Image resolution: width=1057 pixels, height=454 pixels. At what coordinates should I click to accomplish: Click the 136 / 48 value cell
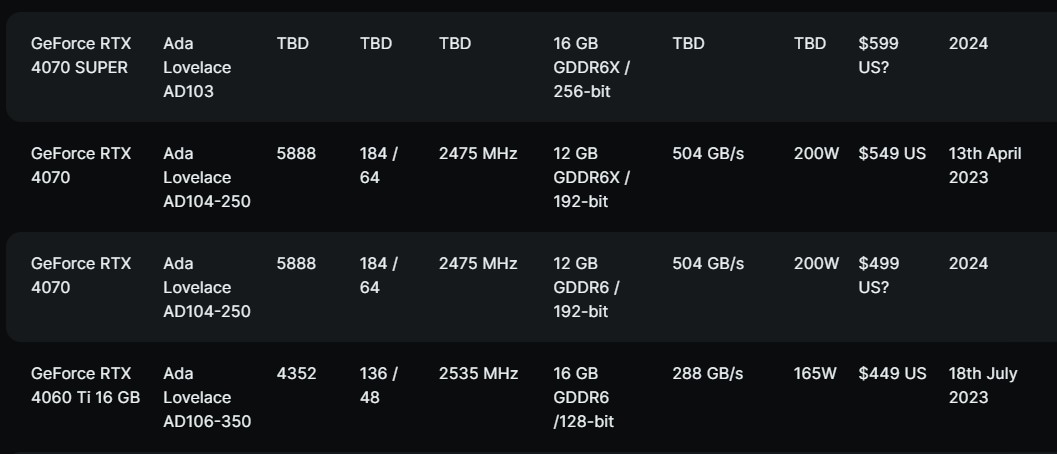point(378,385)
